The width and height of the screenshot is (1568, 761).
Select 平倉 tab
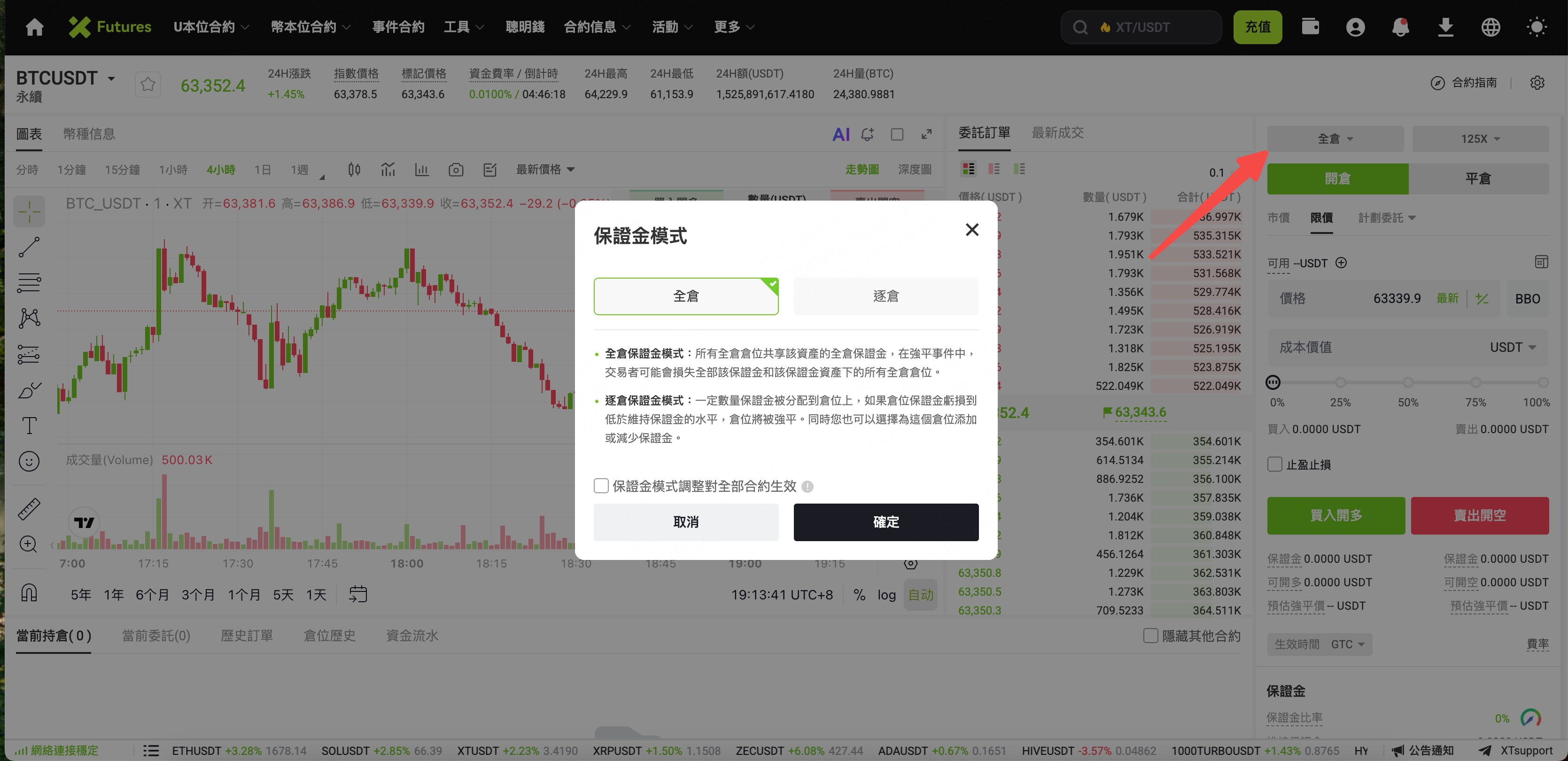click(1478, 179)
